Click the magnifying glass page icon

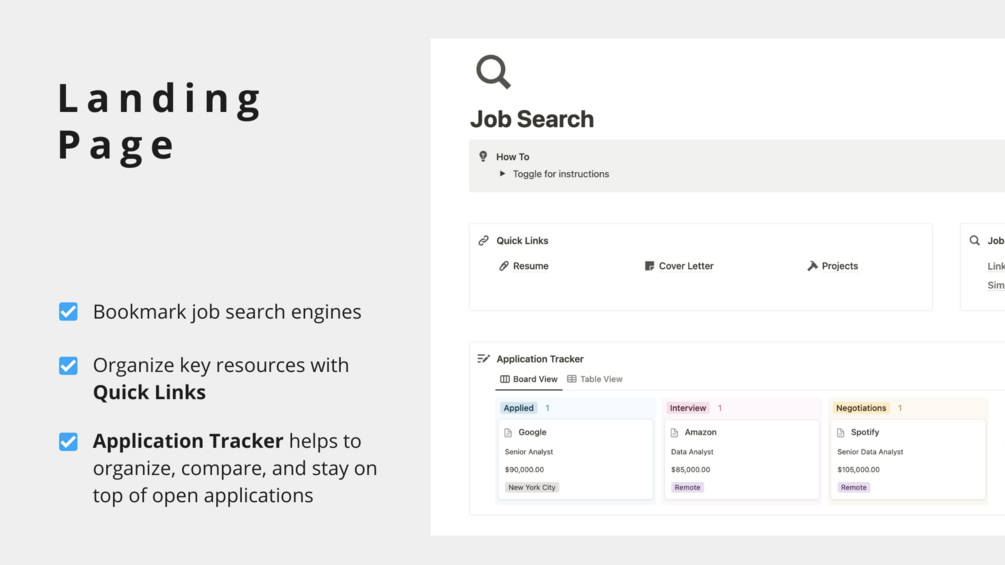pos(493,72)
